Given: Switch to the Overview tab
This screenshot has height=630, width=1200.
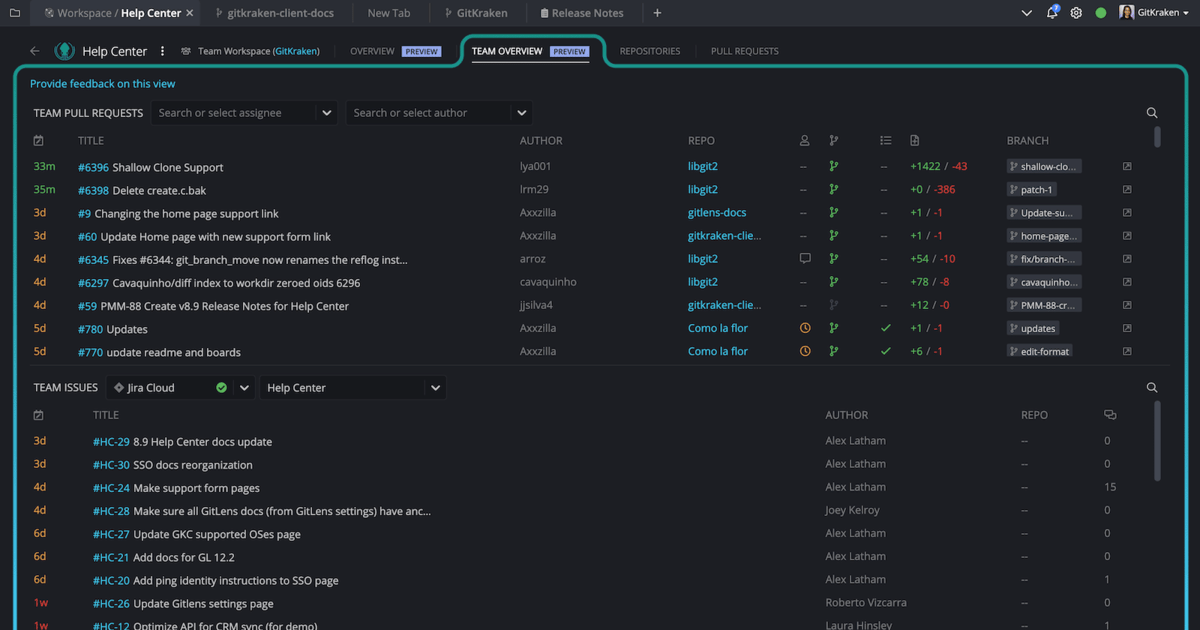Looking at the screenshot, I should click(x=372, y=50).
